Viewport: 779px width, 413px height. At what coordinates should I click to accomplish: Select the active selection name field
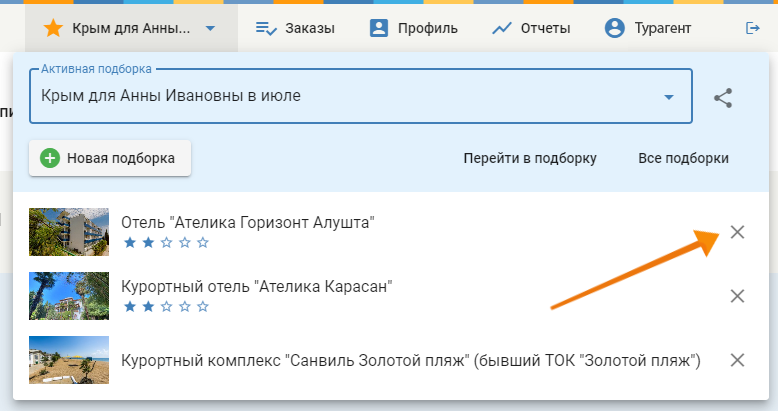pyautogui.click(x=340, y=97)
